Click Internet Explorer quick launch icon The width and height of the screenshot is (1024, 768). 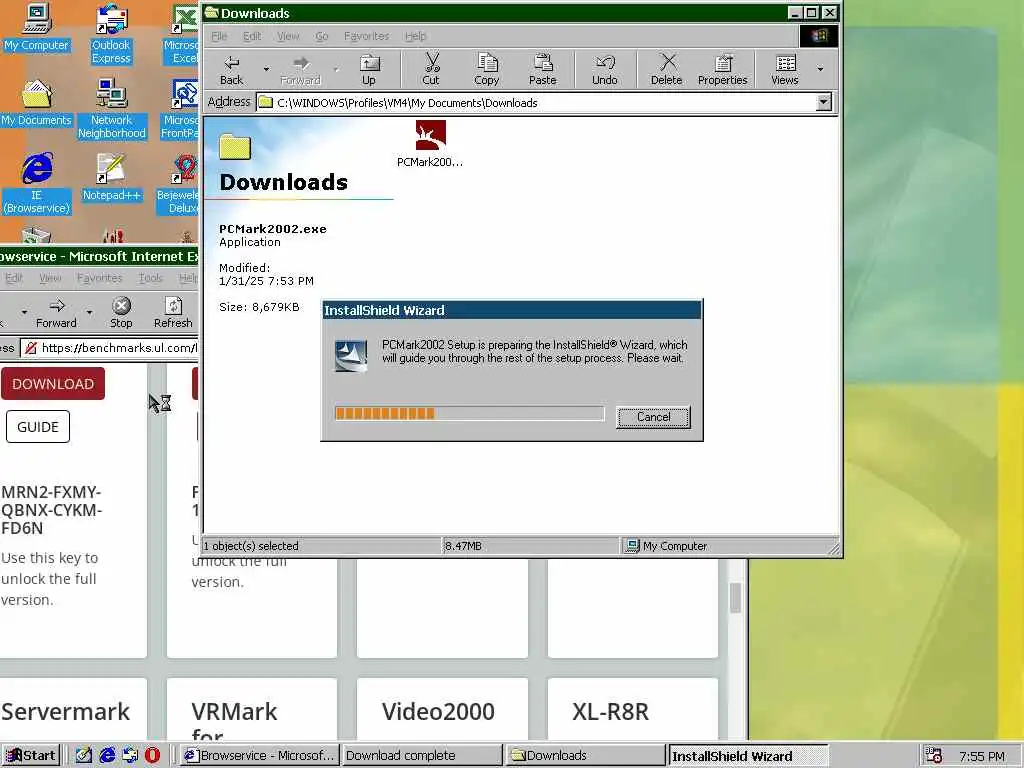pos(107,756)
